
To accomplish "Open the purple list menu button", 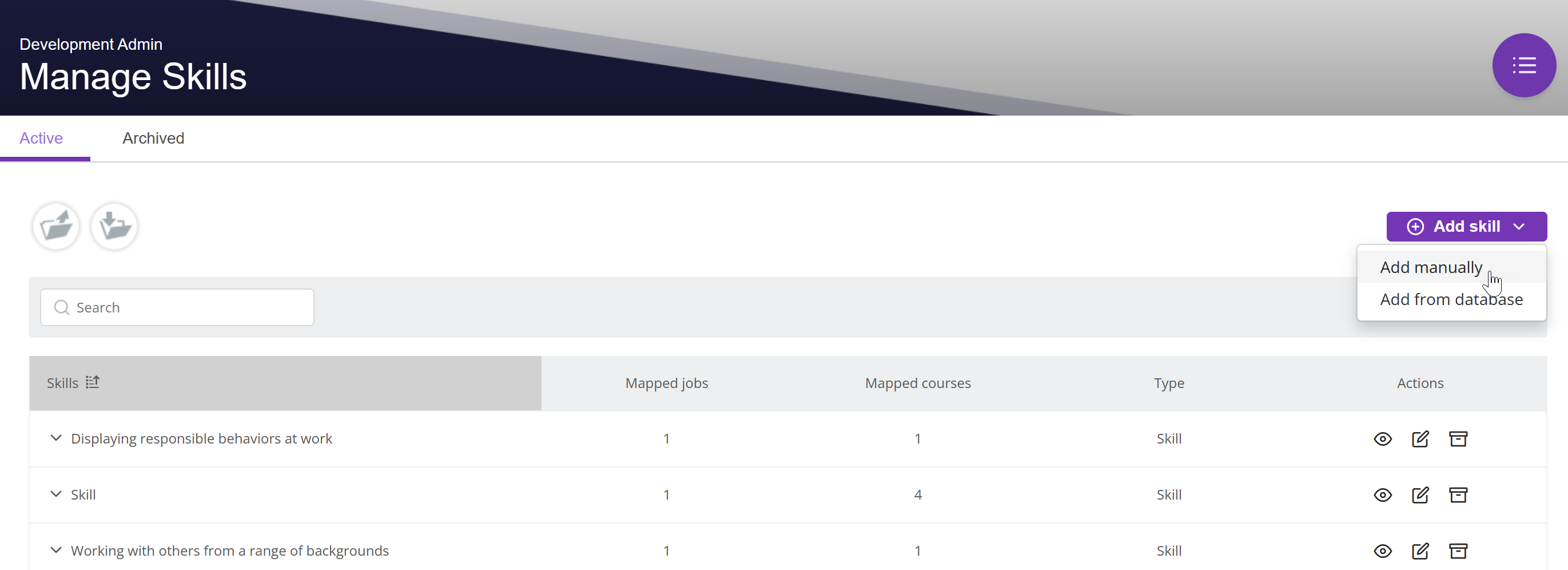I will point(1523,65).
